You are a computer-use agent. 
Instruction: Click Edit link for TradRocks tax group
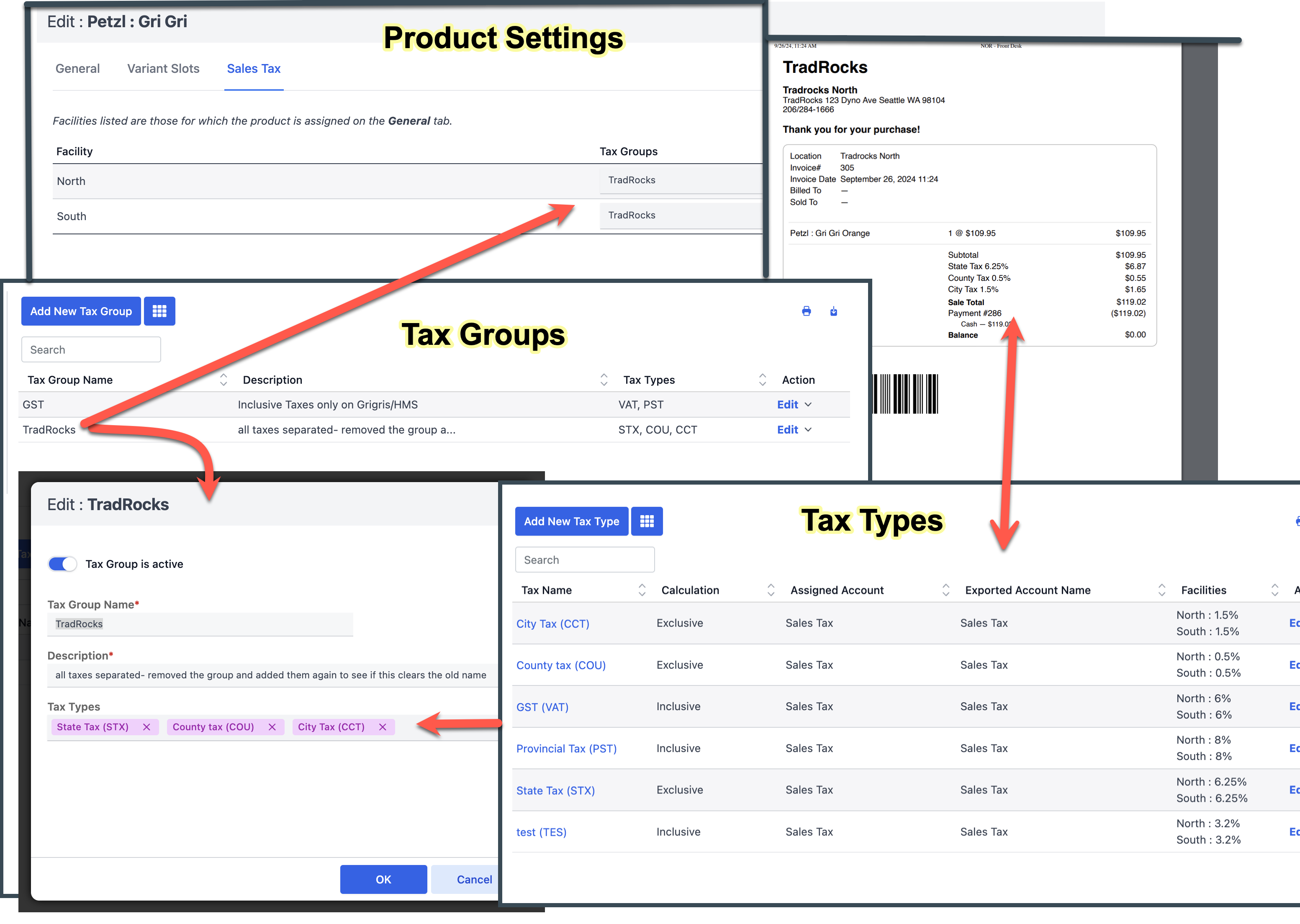(787, 430)
